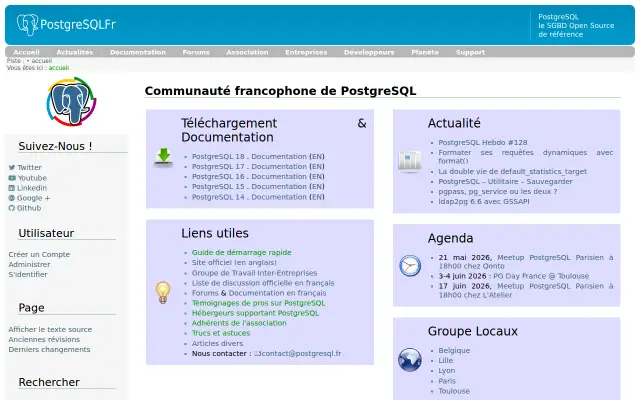Click the Administrer link
The image size is (640, 400).
coord(29,264)
